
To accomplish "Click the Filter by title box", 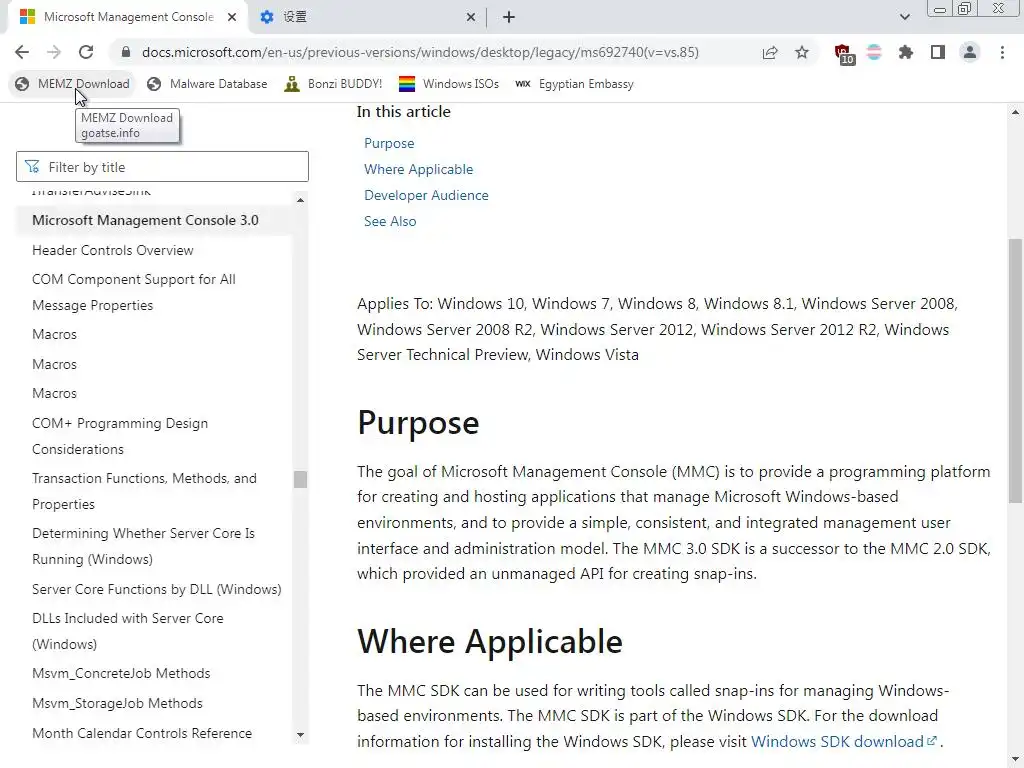I will point(162,167).
